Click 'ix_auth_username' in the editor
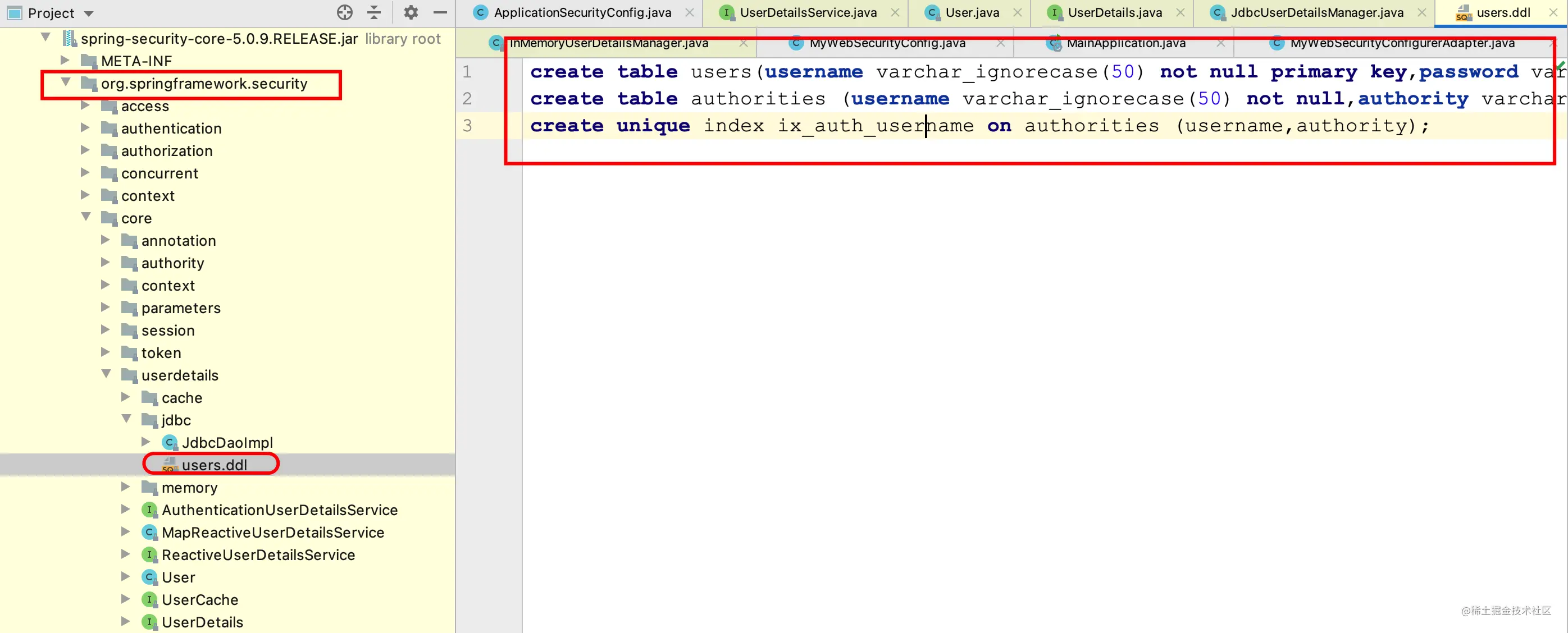Screen dimensions: 1568x633 [x=876, y=126]
